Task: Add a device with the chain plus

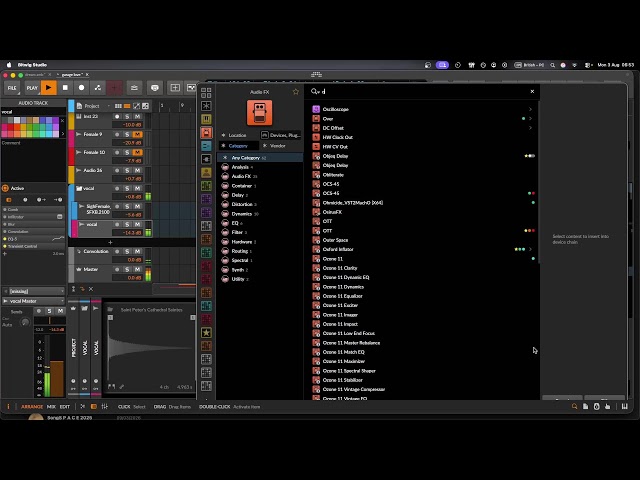Action: point(5,253)
